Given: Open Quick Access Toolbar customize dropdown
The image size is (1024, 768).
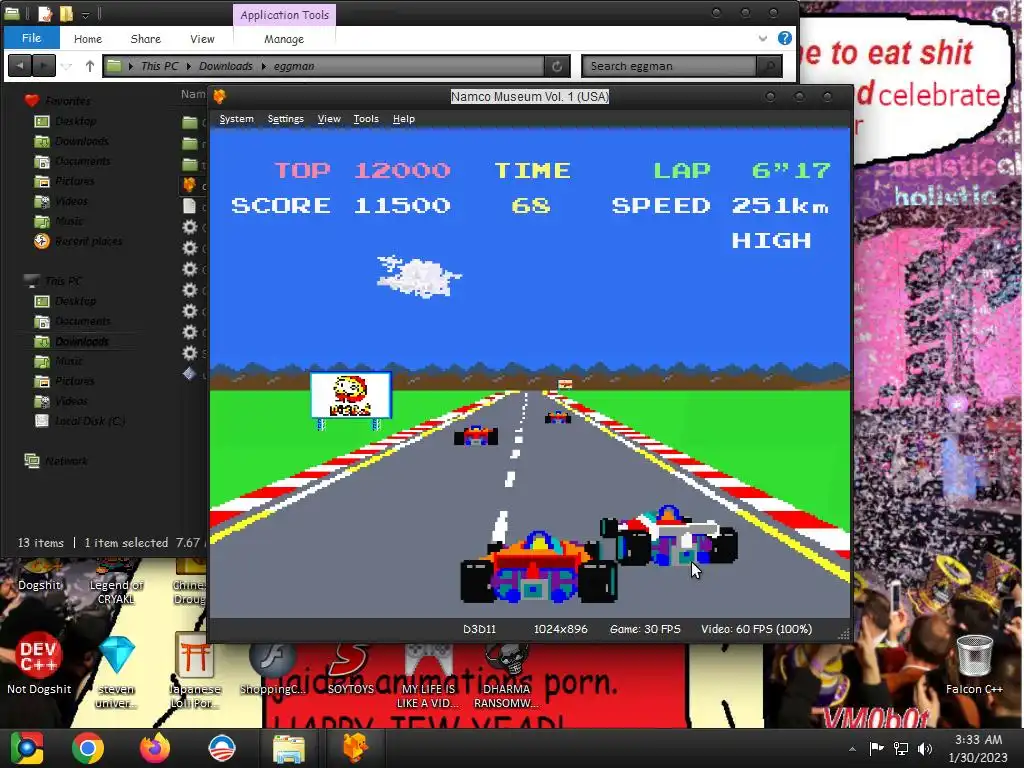Looking at the screenshot, I should (86, 14).
